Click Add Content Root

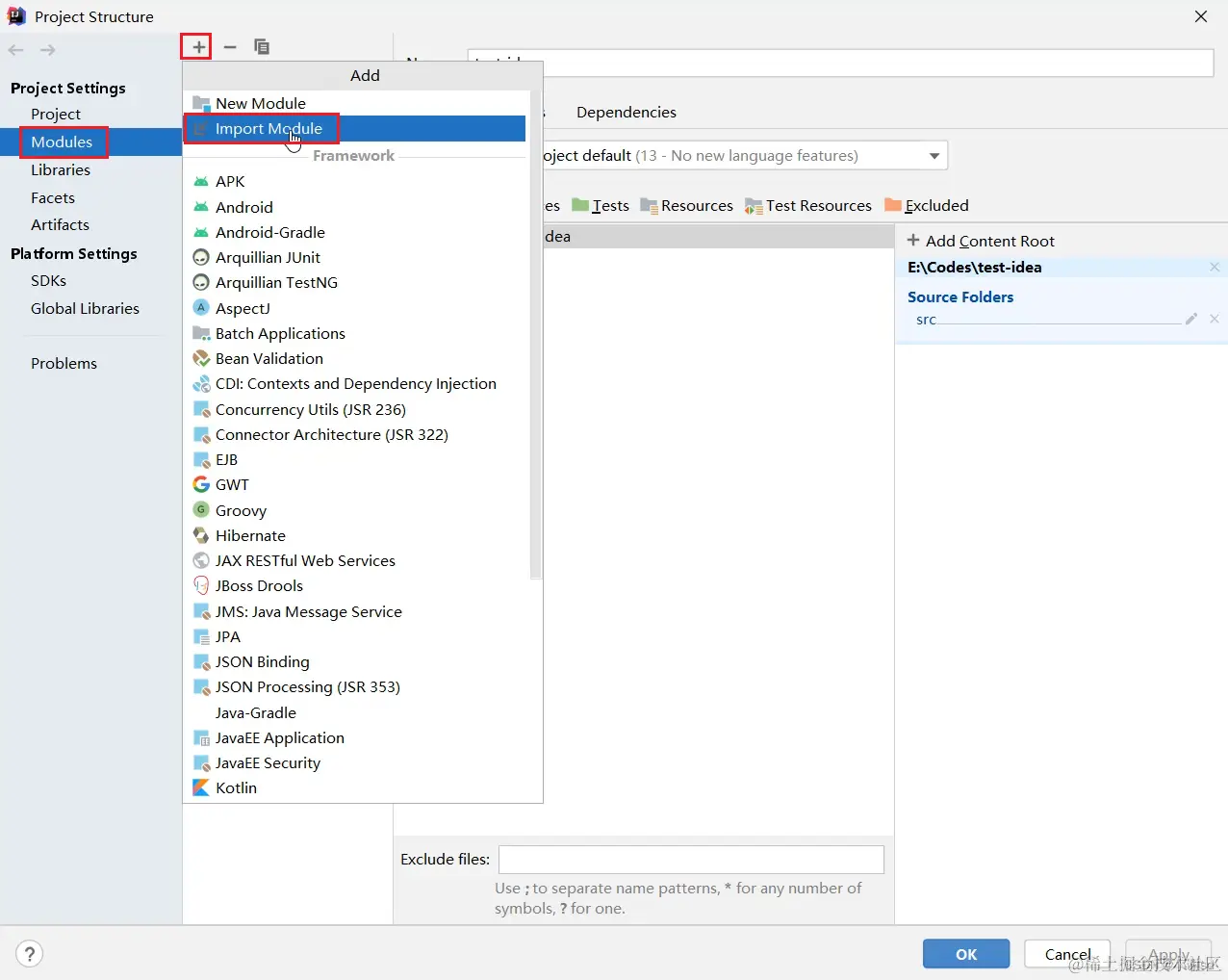tap(981, 241)
